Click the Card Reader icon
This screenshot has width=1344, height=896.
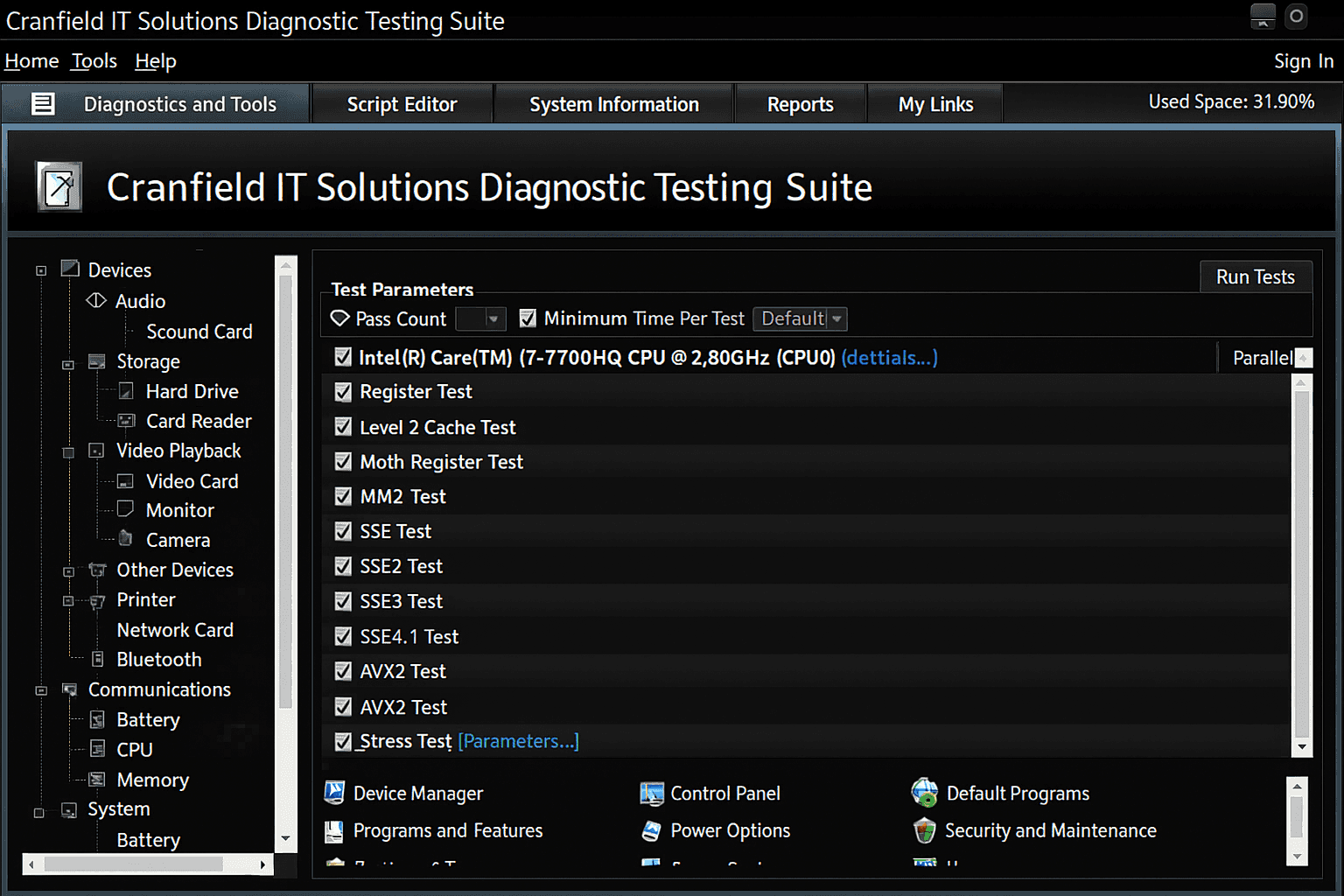point(127,421)
